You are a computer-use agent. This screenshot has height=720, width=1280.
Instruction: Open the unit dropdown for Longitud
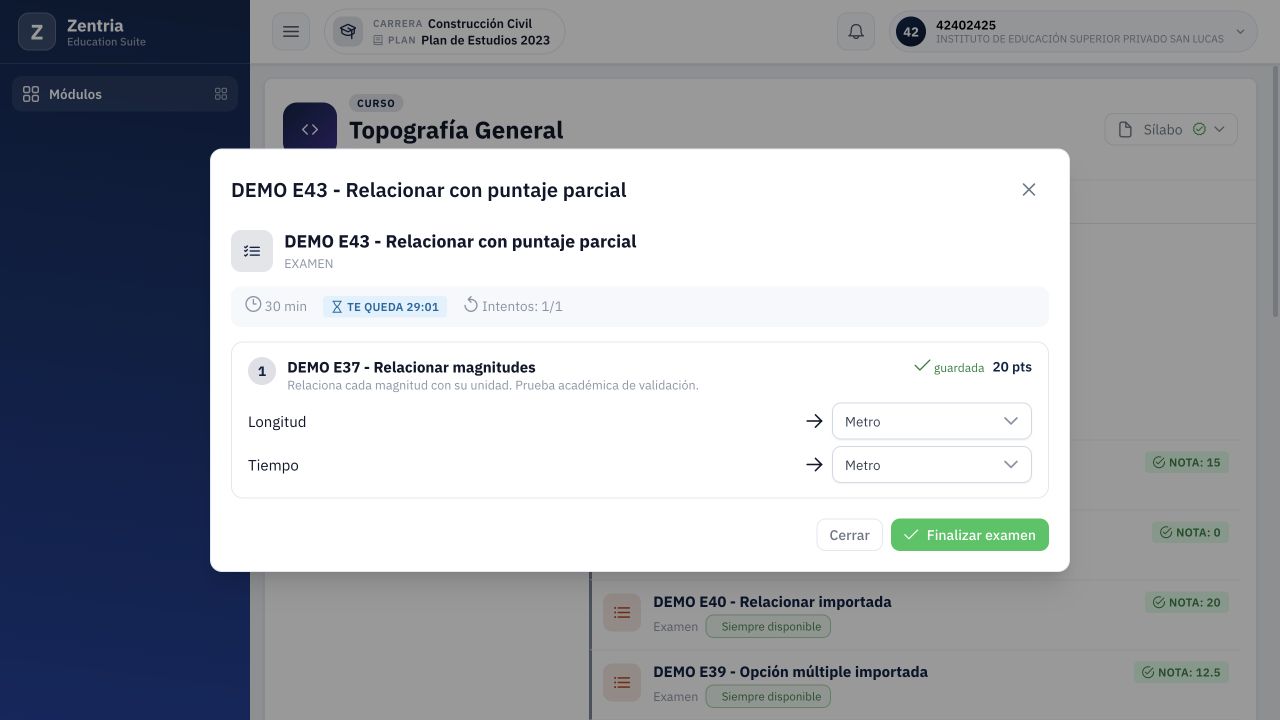tap(931, 421)
